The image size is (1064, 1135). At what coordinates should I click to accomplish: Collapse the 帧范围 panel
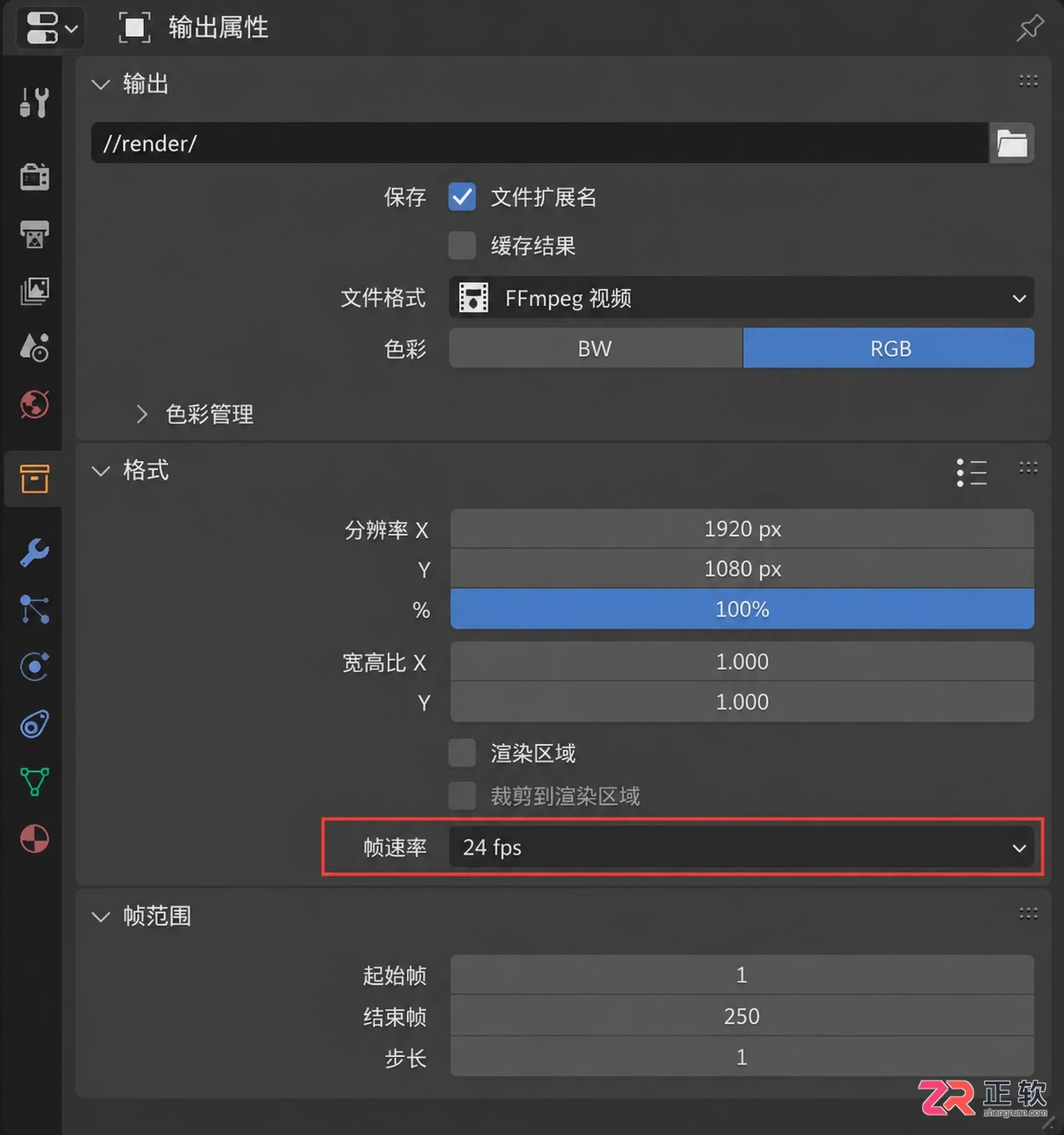pyautogui.click(x=101, y=917)
